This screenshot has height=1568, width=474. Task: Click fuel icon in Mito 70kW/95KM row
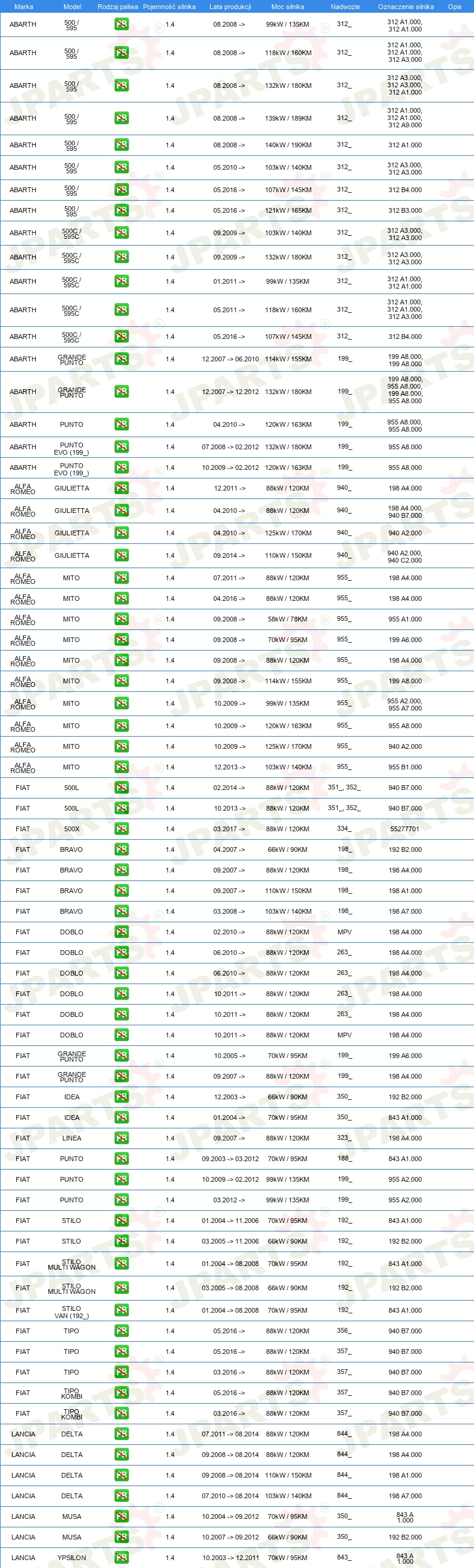click(121, 640)
